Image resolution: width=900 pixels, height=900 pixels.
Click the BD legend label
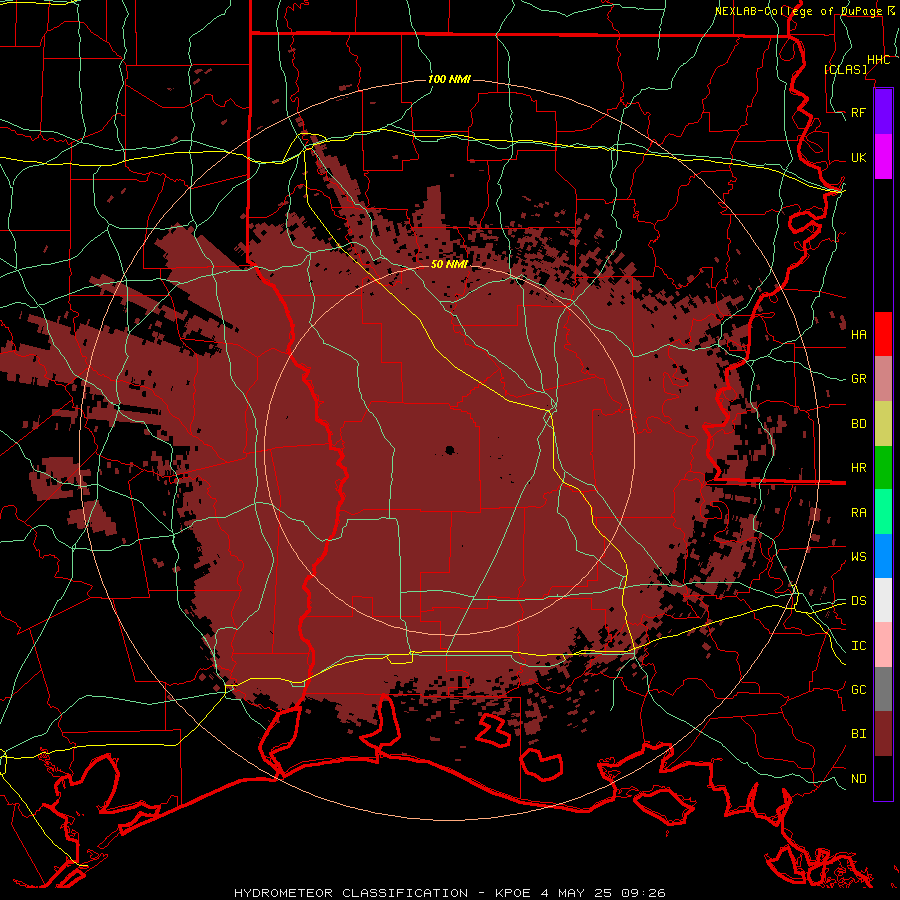pos(858,424)
